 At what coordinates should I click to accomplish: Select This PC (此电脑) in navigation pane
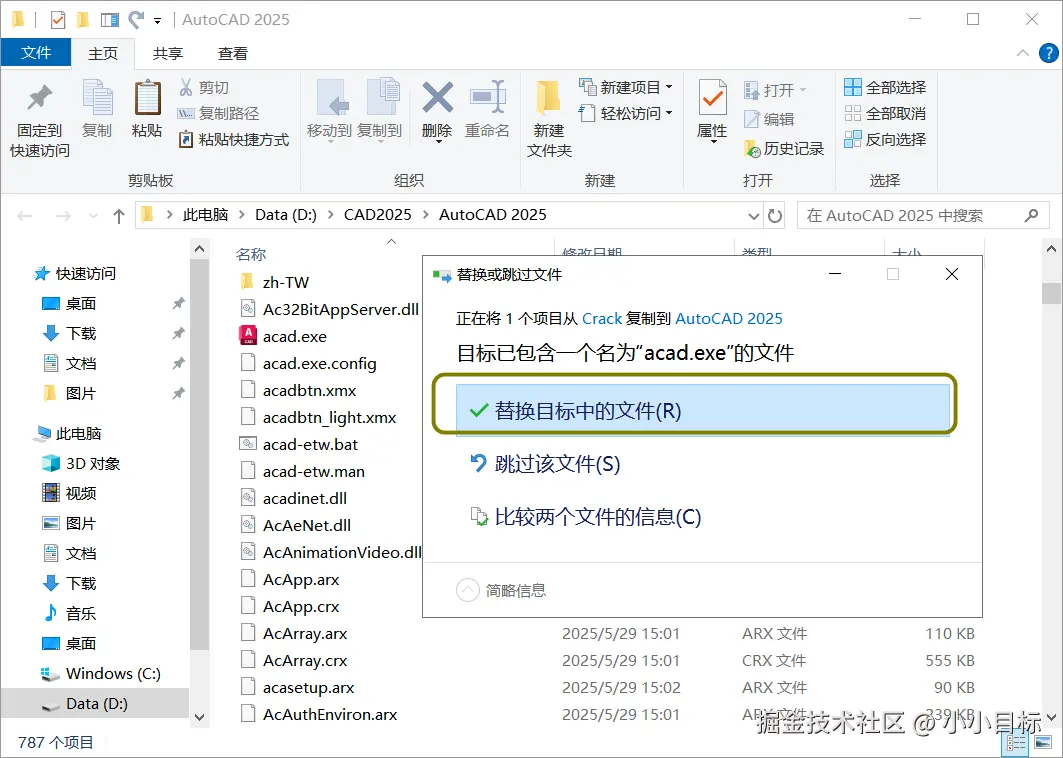click(x=69, y=433)
